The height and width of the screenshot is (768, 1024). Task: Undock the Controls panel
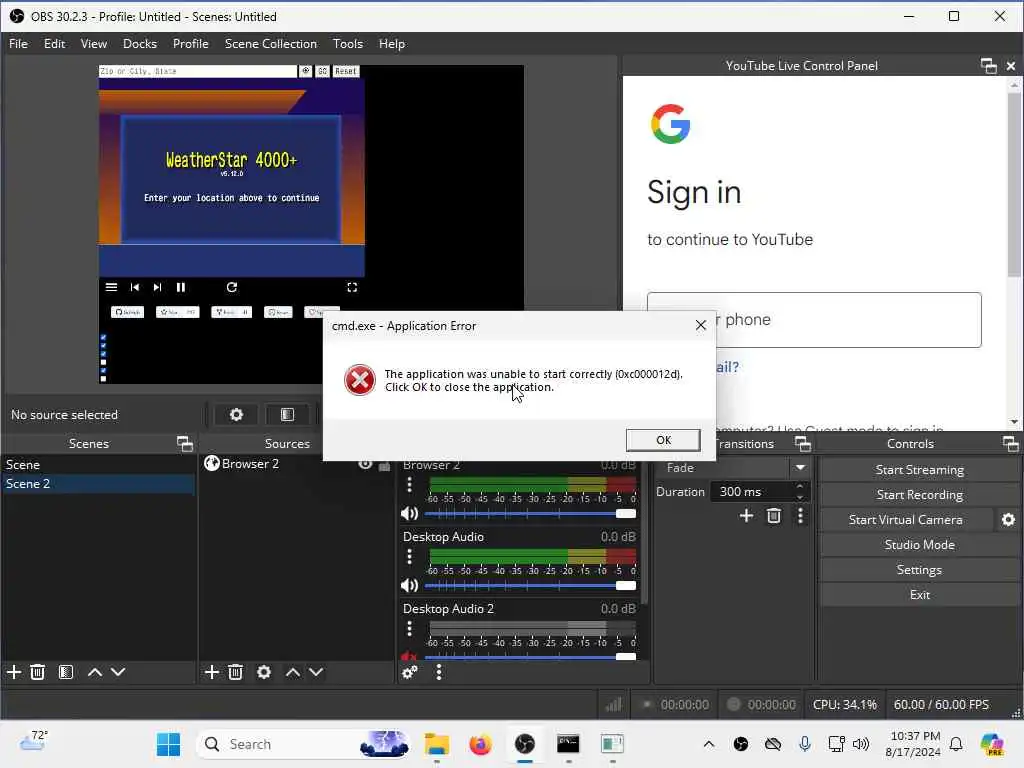click(x=1010, y=444)
